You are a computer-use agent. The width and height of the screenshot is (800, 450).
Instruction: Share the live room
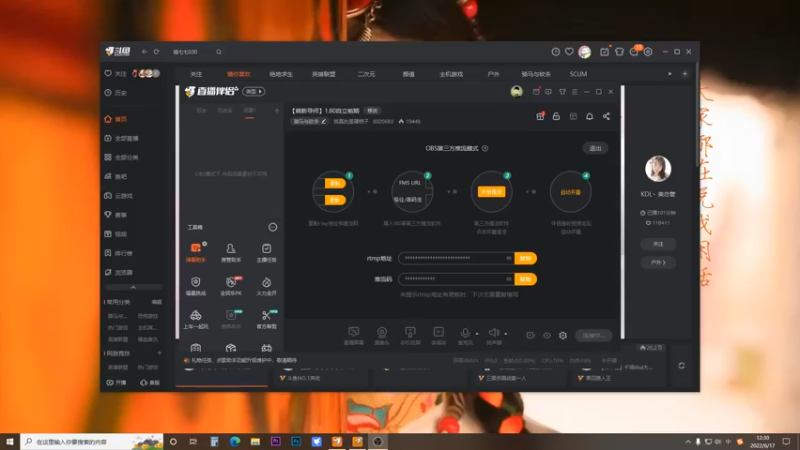pos(606,116)
